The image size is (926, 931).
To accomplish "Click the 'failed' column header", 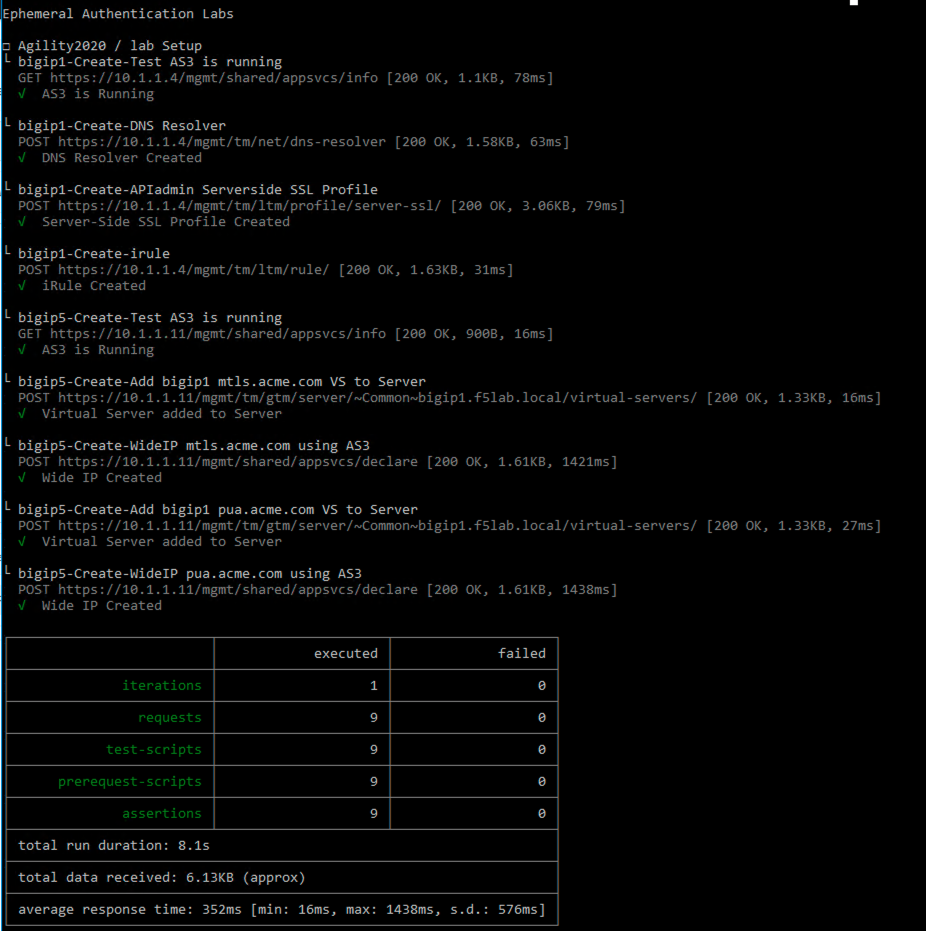I will [x=522, y=654].
